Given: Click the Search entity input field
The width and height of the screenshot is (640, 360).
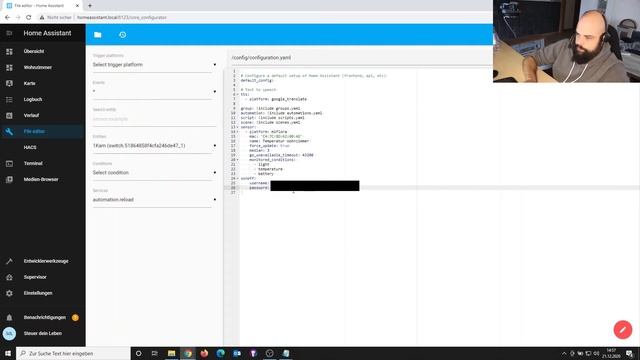Looking at the screenshot, I should [154, 119].
